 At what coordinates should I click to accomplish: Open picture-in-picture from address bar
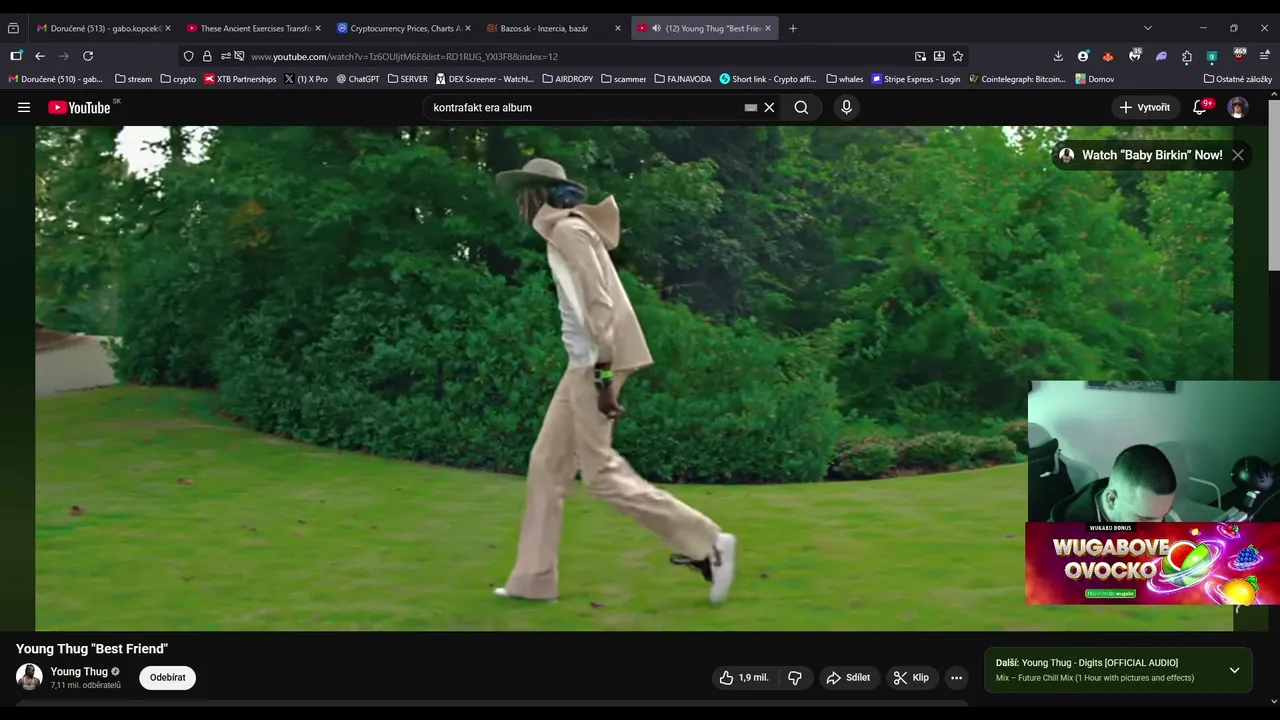pyautogui.click(x=920, y=56)
